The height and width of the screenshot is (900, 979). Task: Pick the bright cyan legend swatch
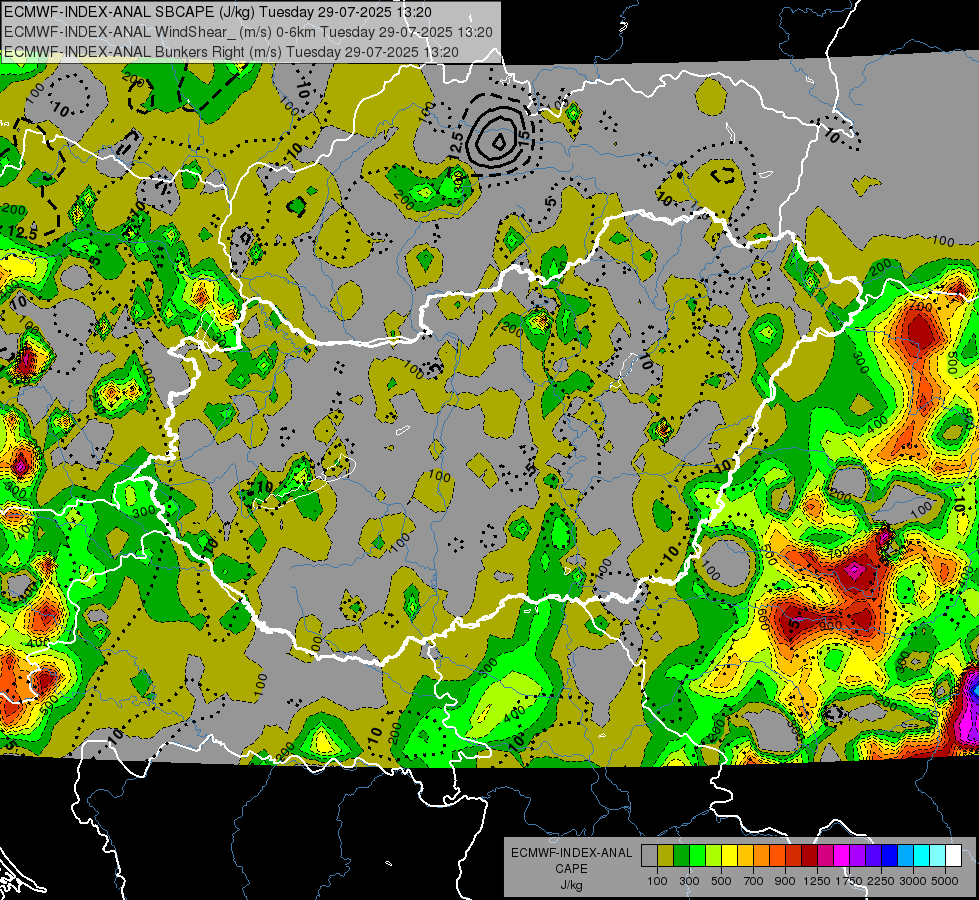click(x=922, y=856)
